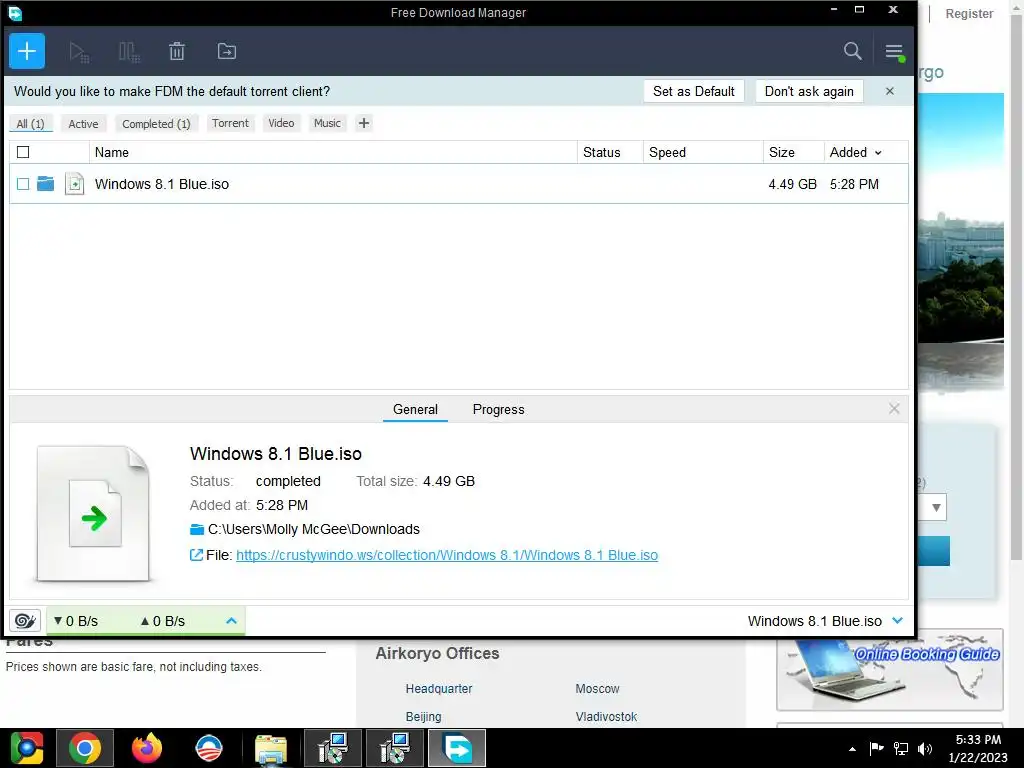
Task: Click the pause all downloads toolbar icon
Action: pos(129,52)
